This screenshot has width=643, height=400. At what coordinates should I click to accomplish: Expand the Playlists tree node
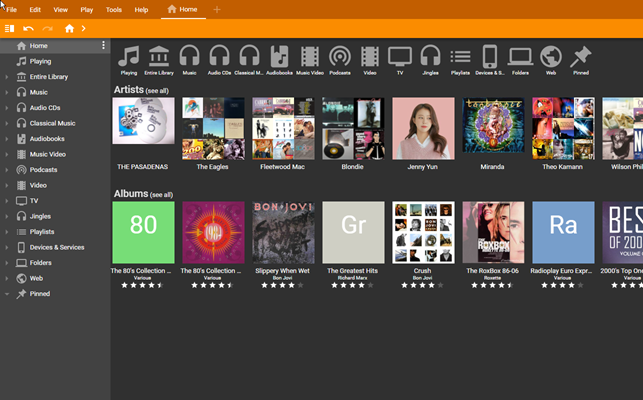point(7,232)
